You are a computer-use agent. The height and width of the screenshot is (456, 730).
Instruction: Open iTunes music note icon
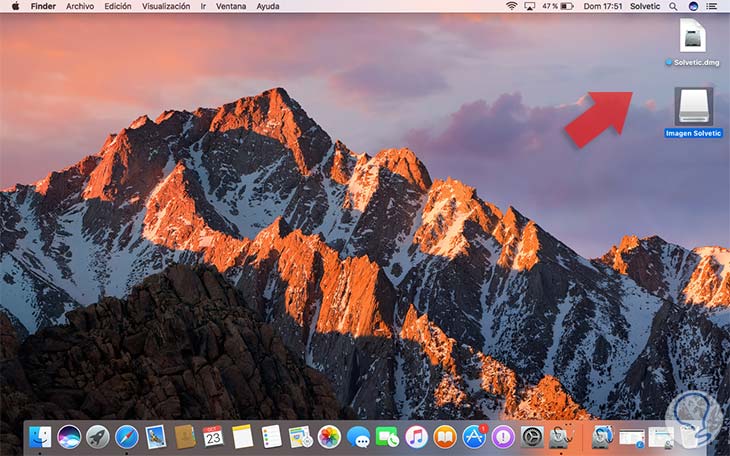click(x=416, y=437)
